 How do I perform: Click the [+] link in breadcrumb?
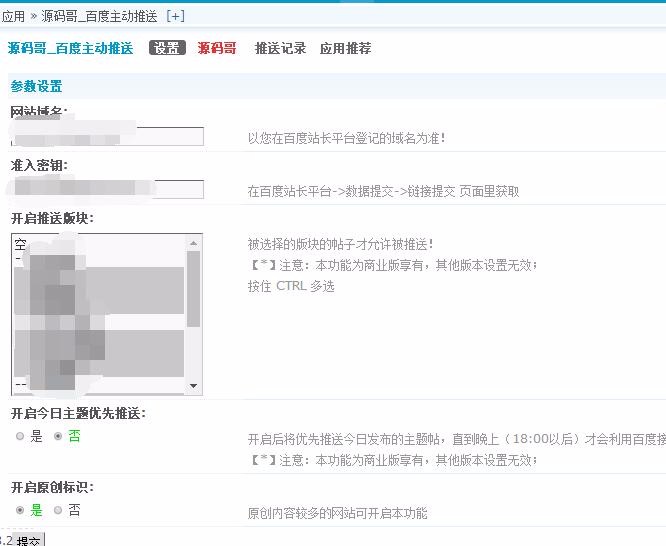coord(175,17)
